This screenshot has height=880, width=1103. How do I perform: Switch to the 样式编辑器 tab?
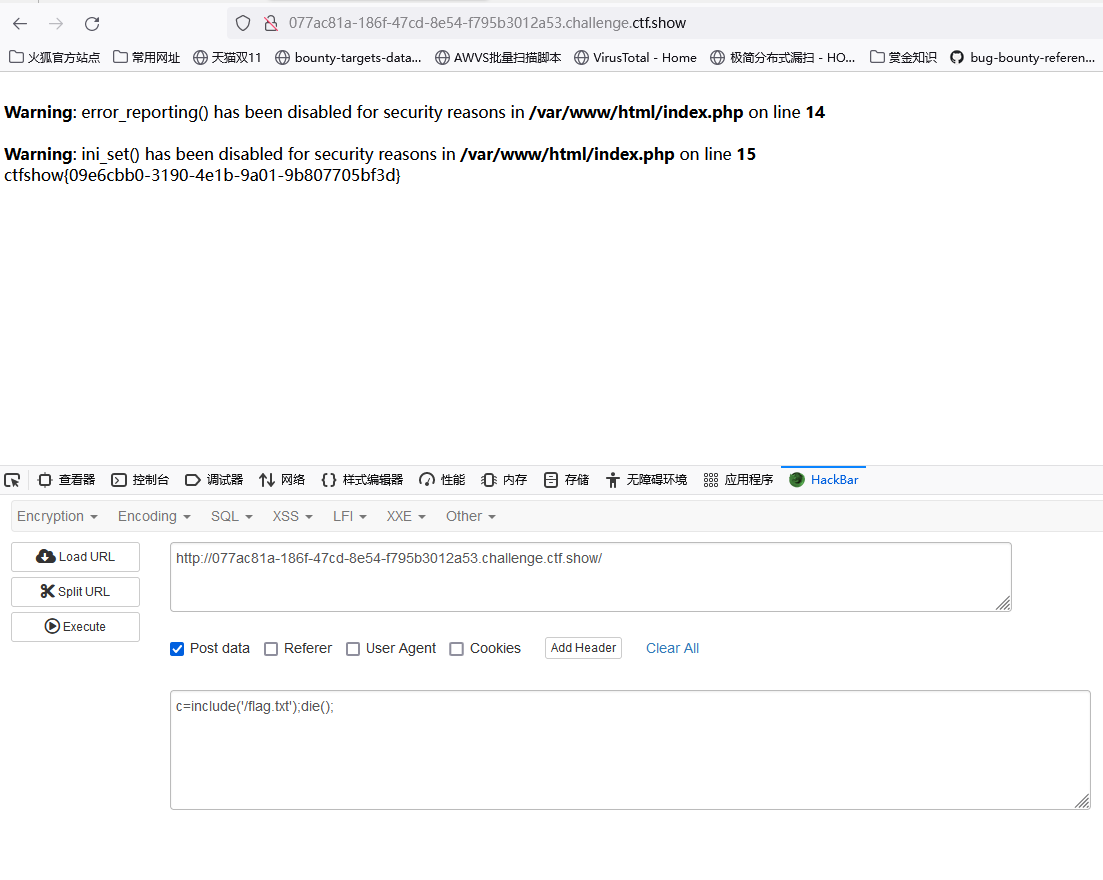[x=362, y=480]
